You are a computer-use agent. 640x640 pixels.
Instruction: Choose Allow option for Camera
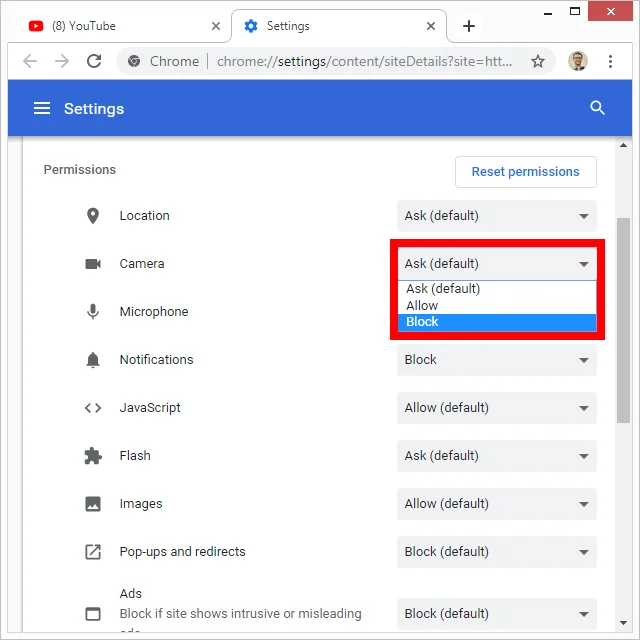point(497,305)
